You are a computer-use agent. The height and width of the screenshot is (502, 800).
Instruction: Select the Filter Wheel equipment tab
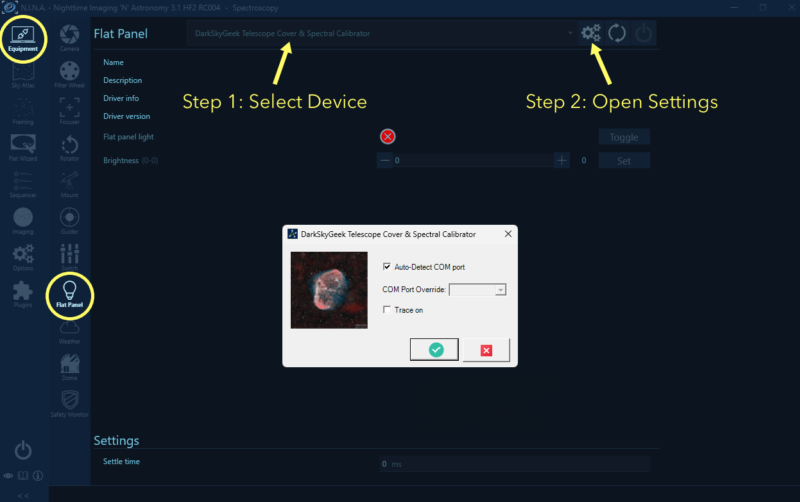click(x=69, y=76)
